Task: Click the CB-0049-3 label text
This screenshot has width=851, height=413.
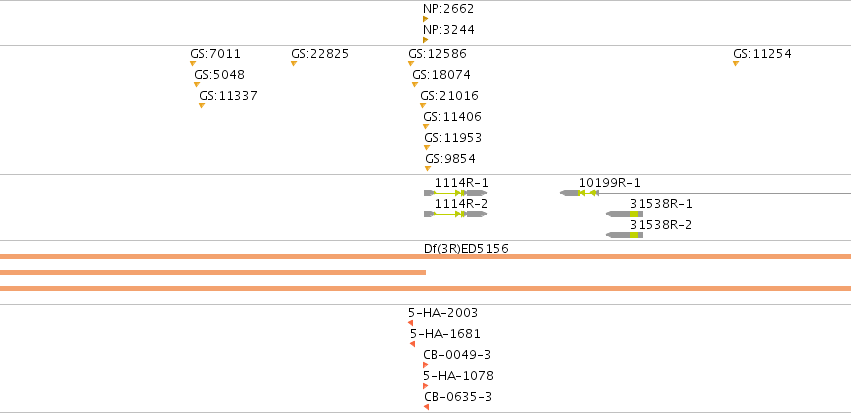Action: pos(457,355)
